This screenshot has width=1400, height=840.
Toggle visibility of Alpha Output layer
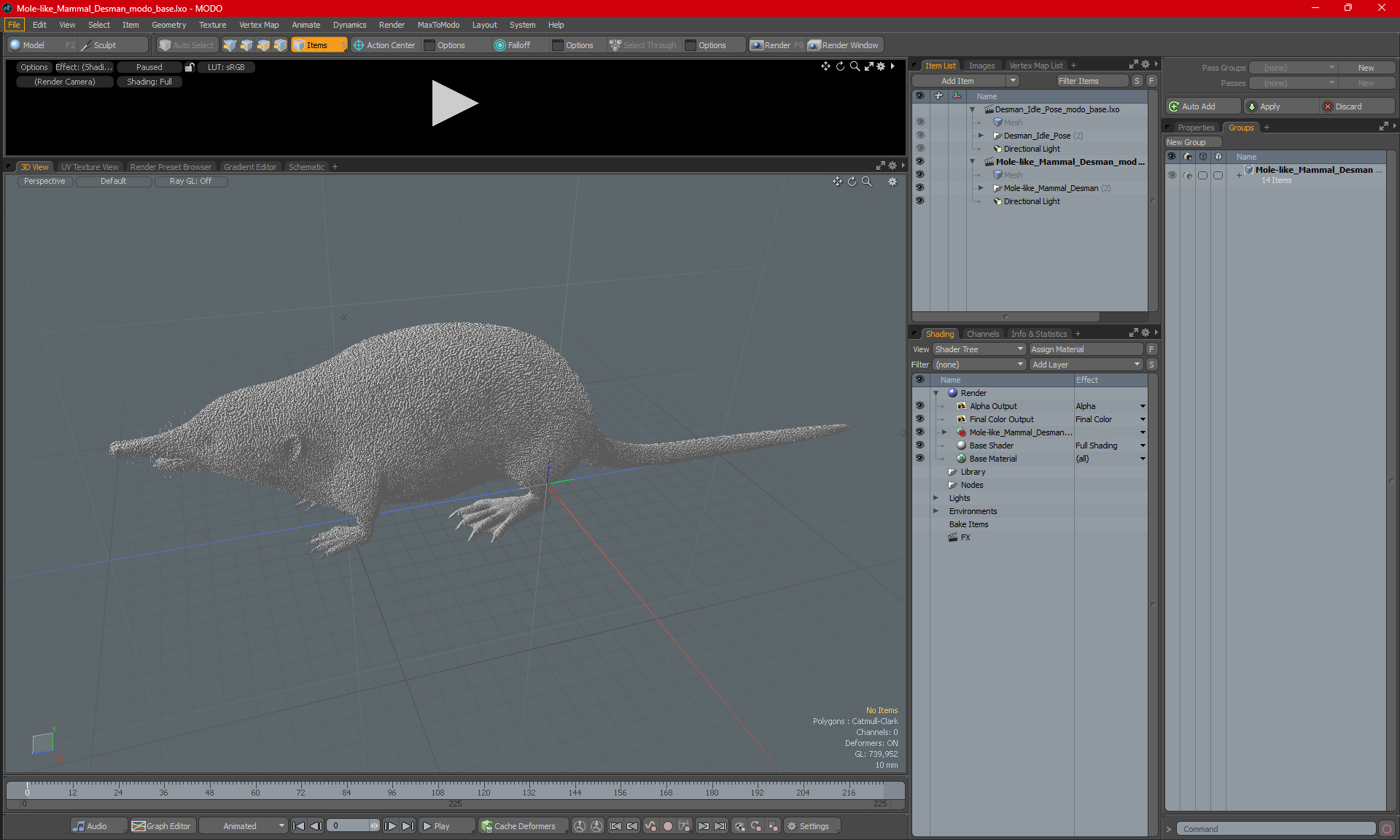pos(919,406)
